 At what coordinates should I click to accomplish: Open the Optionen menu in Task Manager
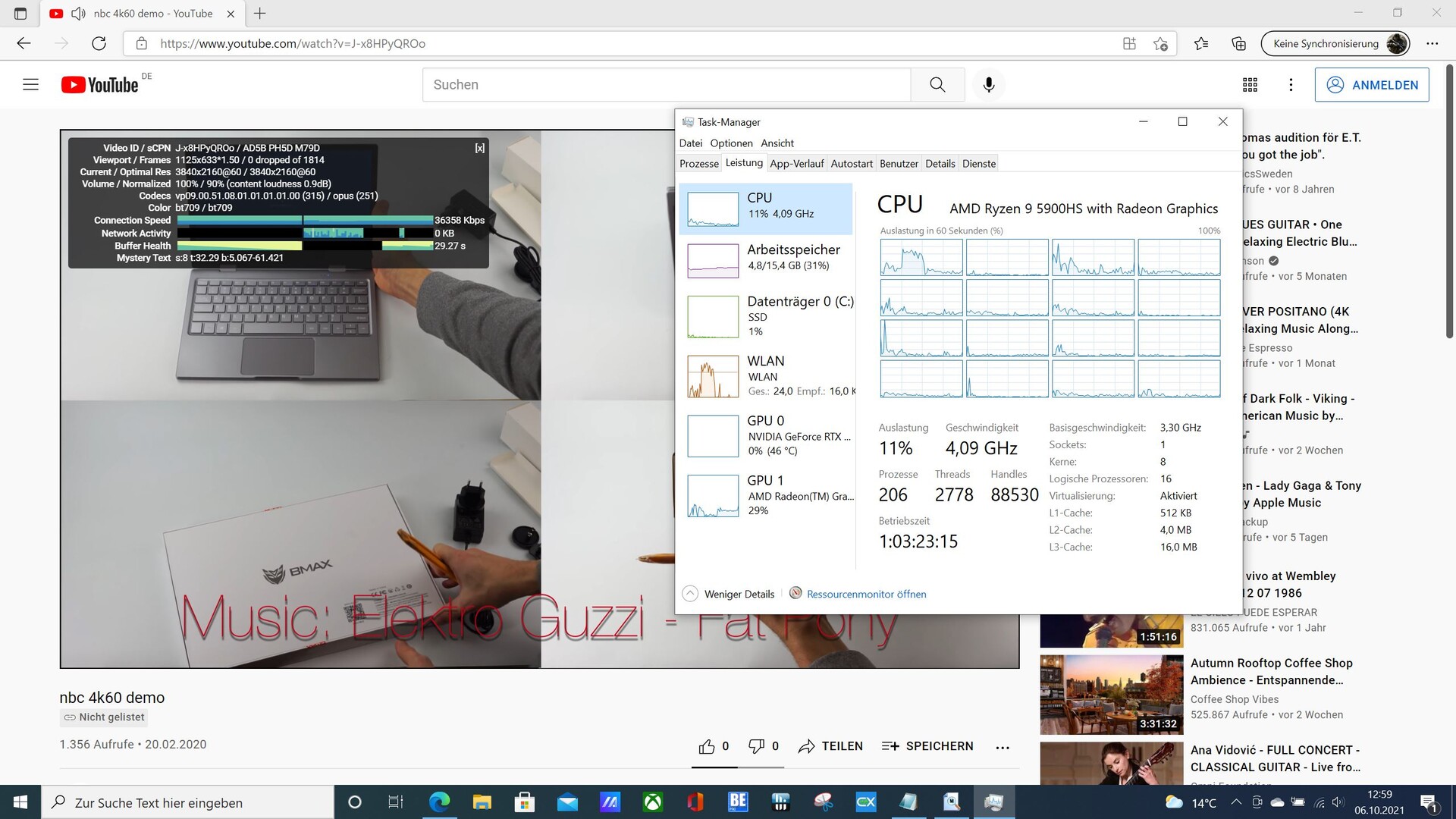(x=731, y=143)
